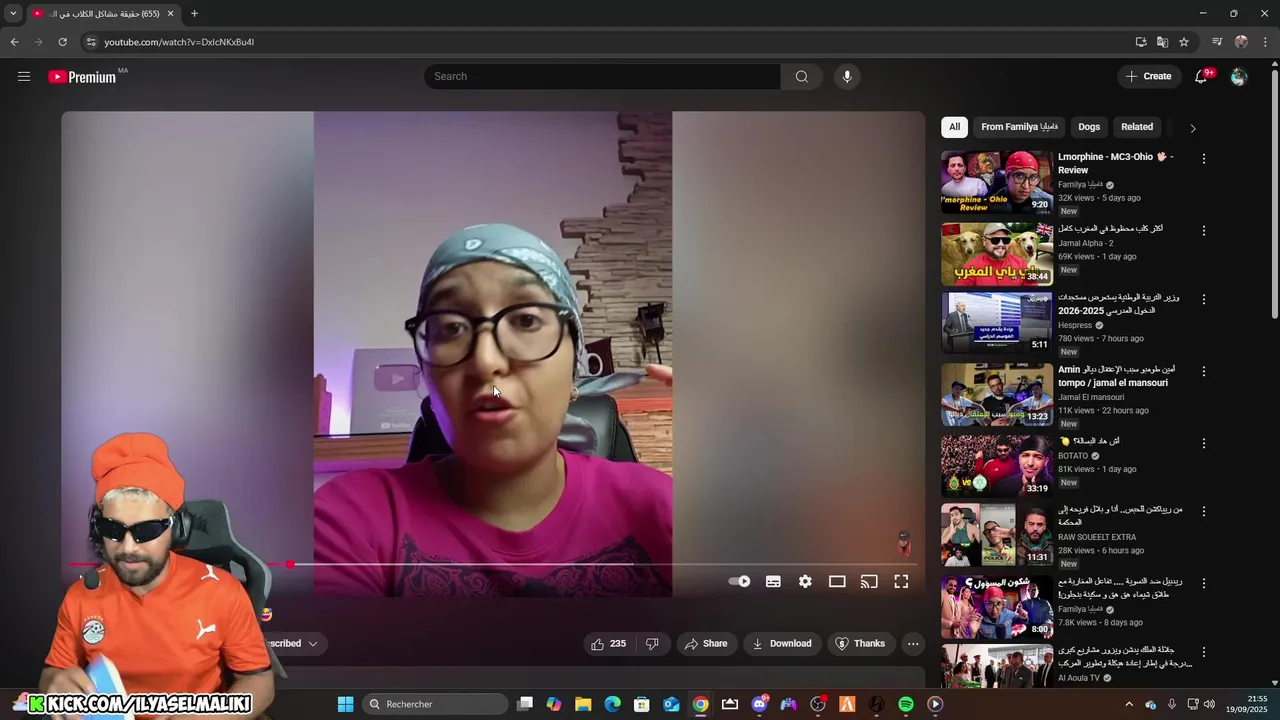Screen dimensions: 1280x720
Task: Open the 13:23 Jamal El mansouri thumbnail
Action: pos(997,395)
